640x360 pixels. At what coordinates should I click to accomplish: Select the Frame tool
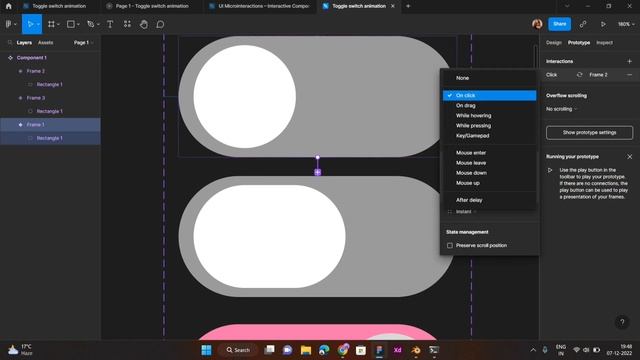[51, 24]
